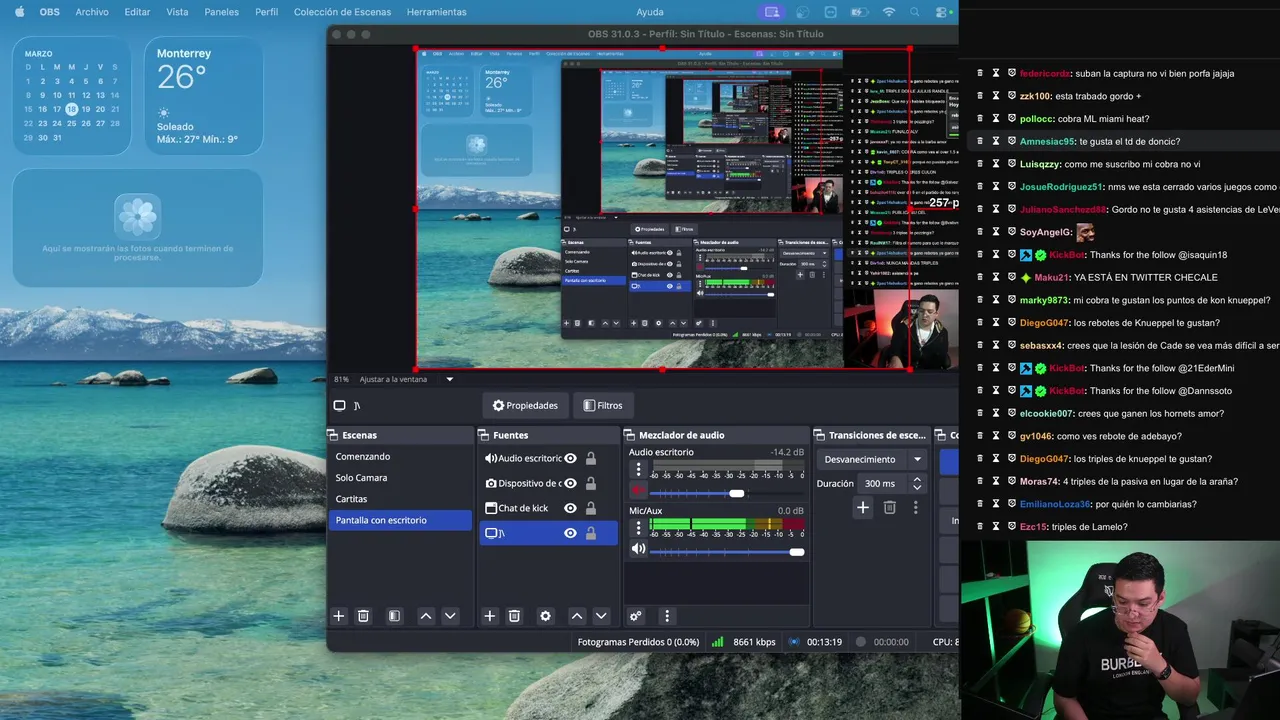This screenshot has height=720, width=1280.
Task: Click the Filtros button
Action: 603,405
